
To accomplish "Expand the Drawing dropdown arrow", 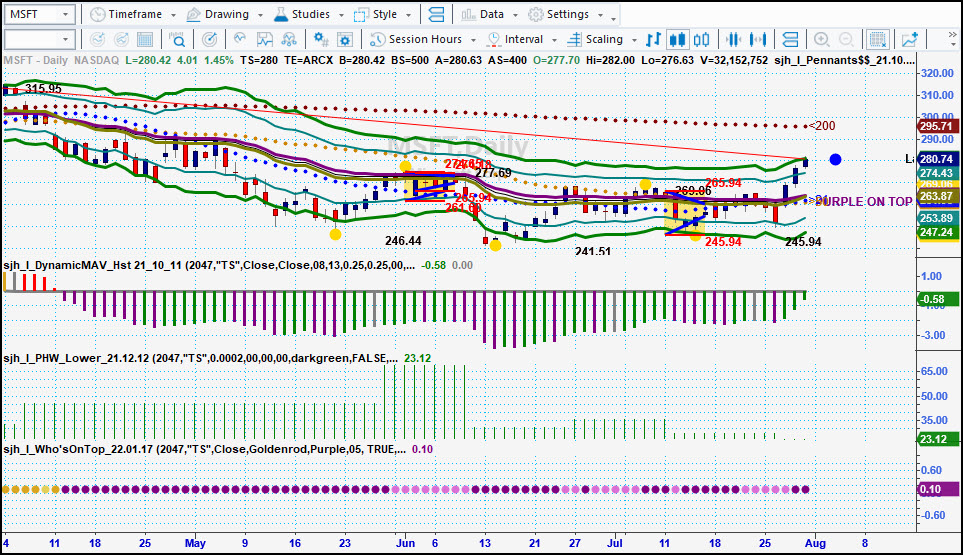I will click(x=260, y=15).
